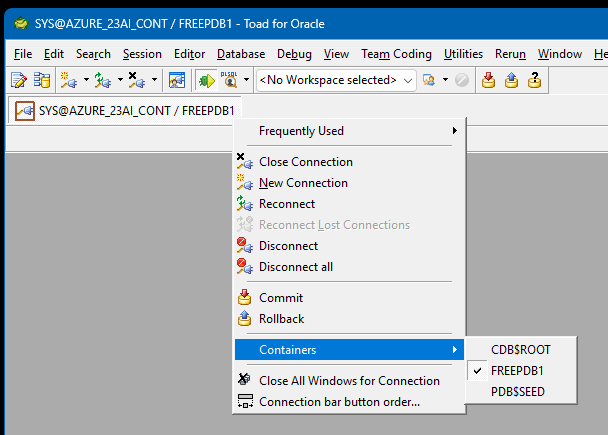Expand the Containers submenu entry
This screenshot has width=608, height=435.
coord(349,350)
